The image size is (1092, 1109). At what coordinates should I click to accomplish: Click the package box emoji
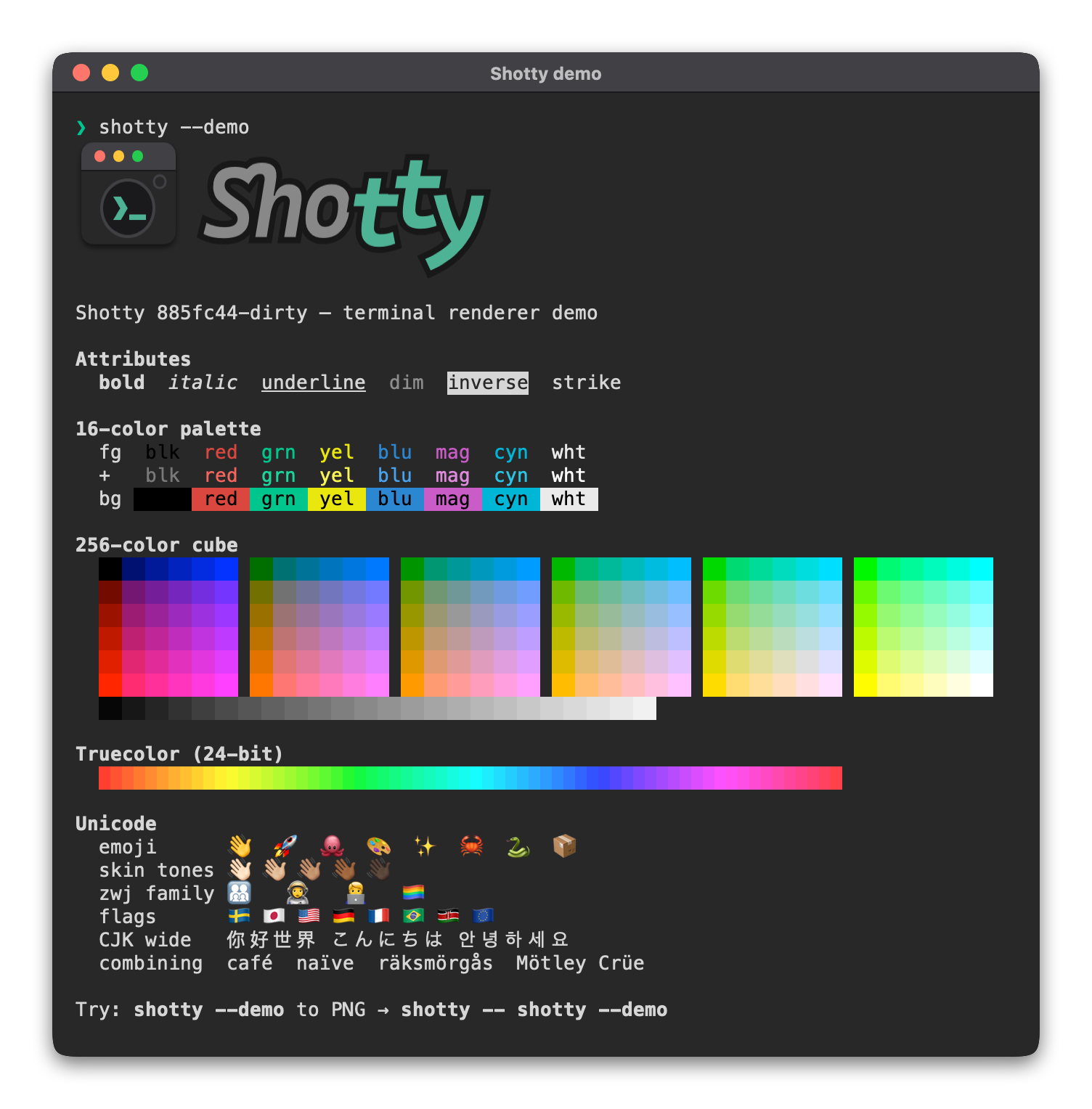(x=564, y=846)
